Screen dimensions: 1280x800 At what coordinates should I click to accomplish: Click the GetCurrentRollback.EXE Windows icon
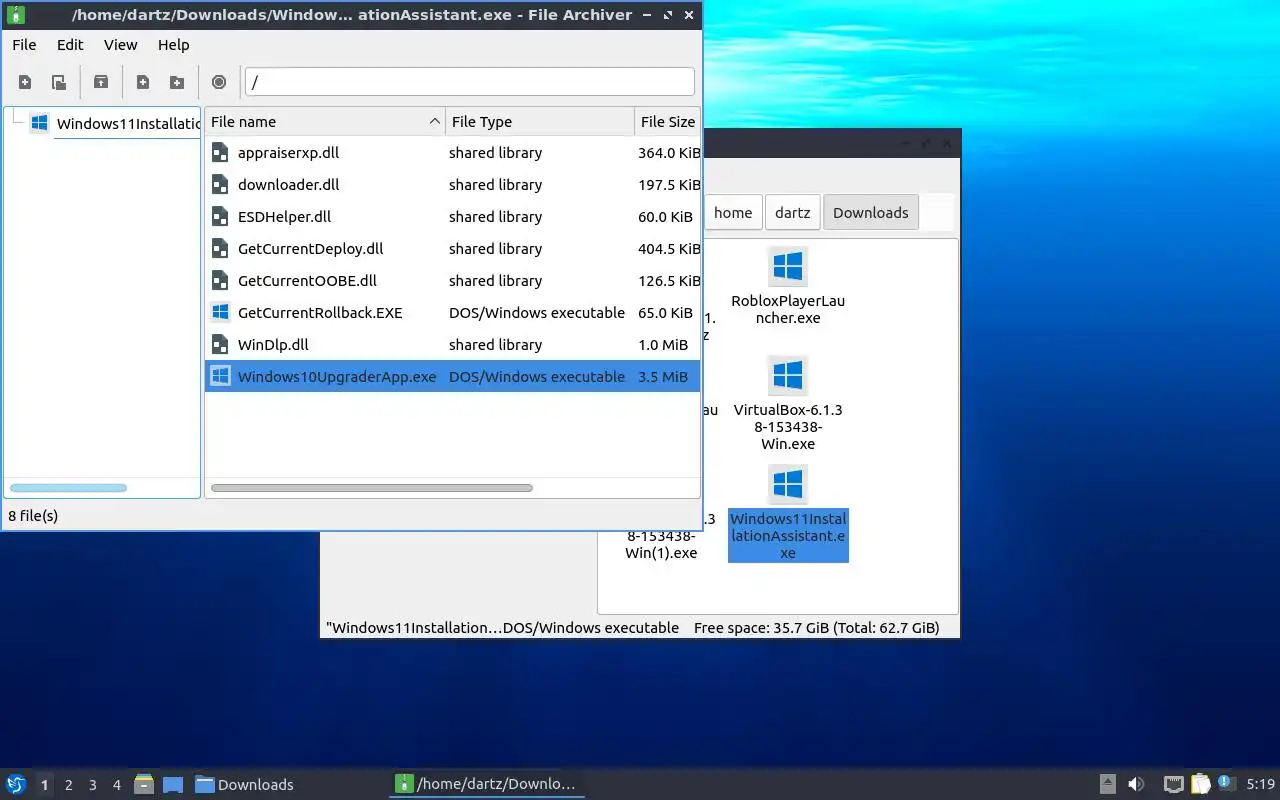[x=221, y=313]
